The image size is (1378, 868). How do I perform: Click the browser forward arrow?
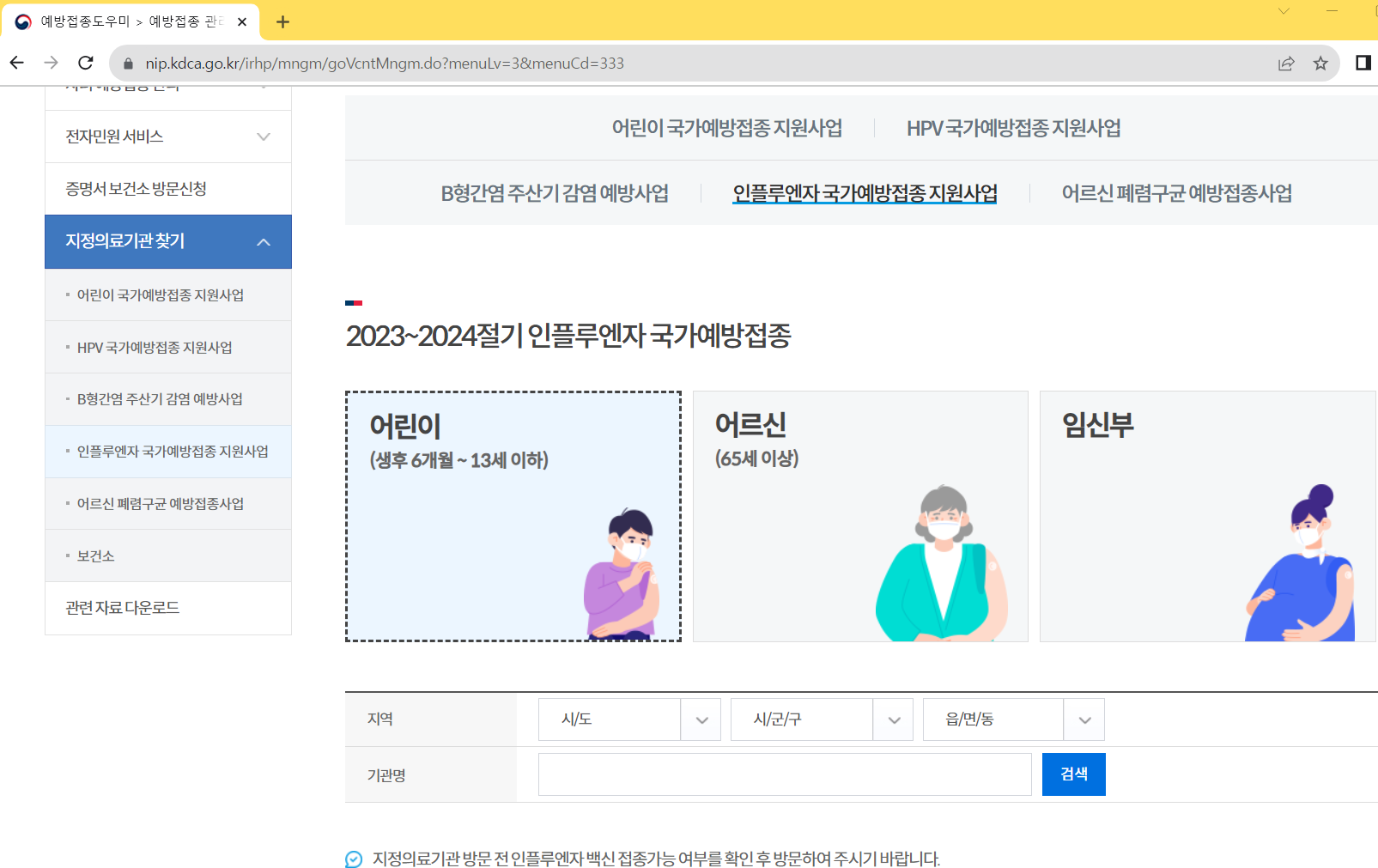[52, 63]
